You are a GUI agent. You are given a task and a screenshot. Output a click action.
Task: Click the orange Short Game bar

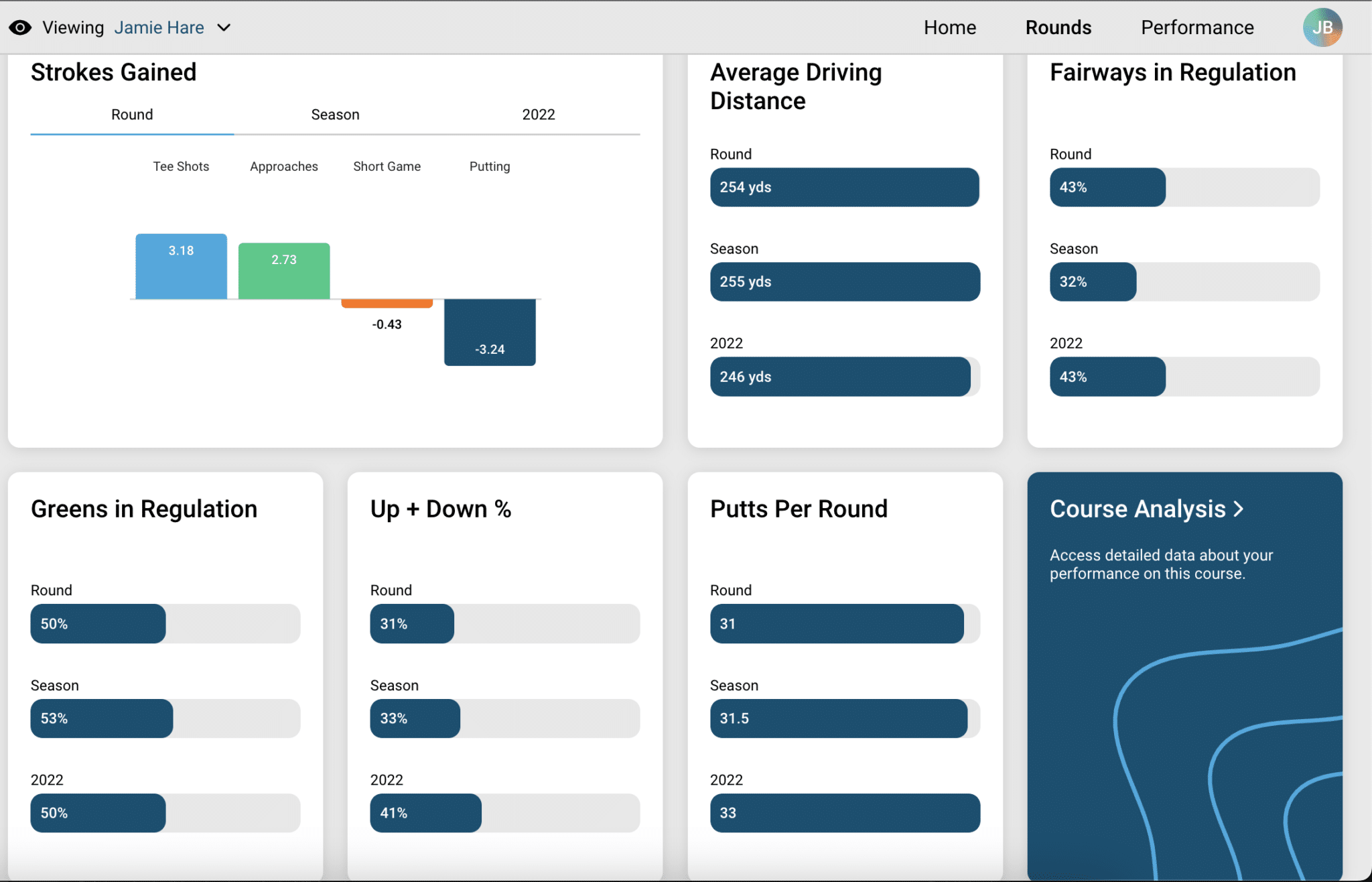[x=387, y=304]
